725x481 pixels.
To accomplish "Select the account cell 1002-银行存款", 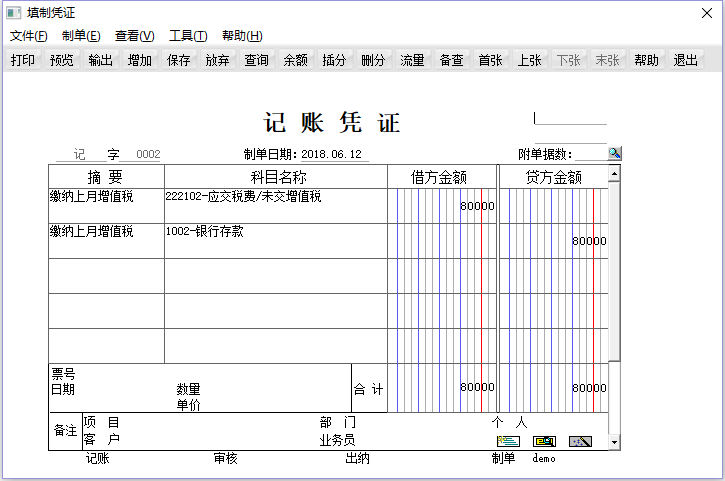I will (276, 241).
